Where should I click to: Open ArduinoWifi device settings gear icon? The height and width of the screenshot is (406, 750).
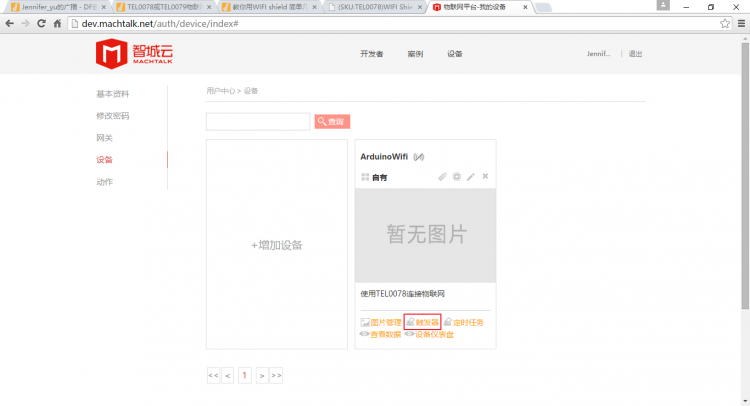pos(457,177)
